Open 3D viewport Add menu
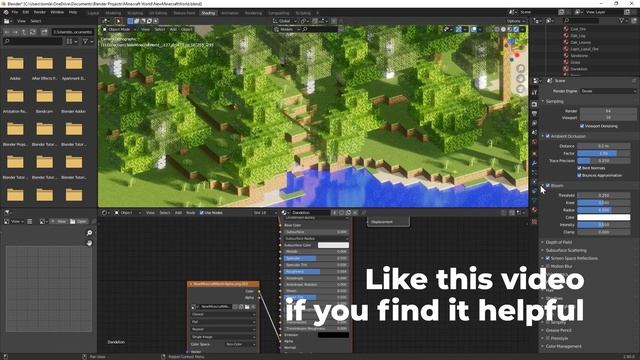 173,29
